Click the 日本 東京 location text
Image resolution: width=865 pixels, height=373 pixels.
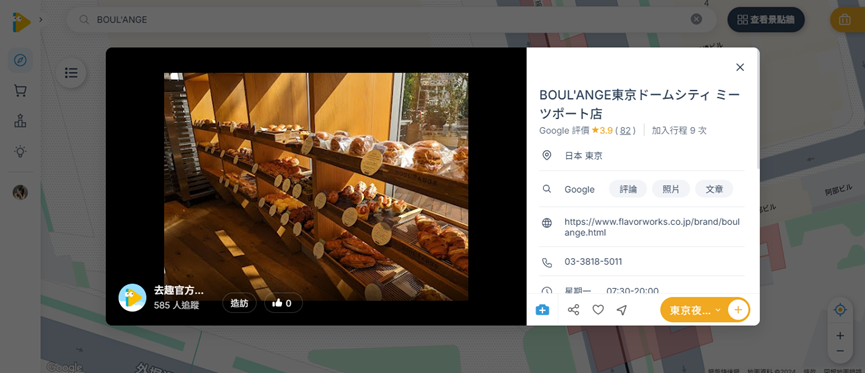[x=583, y=156]
